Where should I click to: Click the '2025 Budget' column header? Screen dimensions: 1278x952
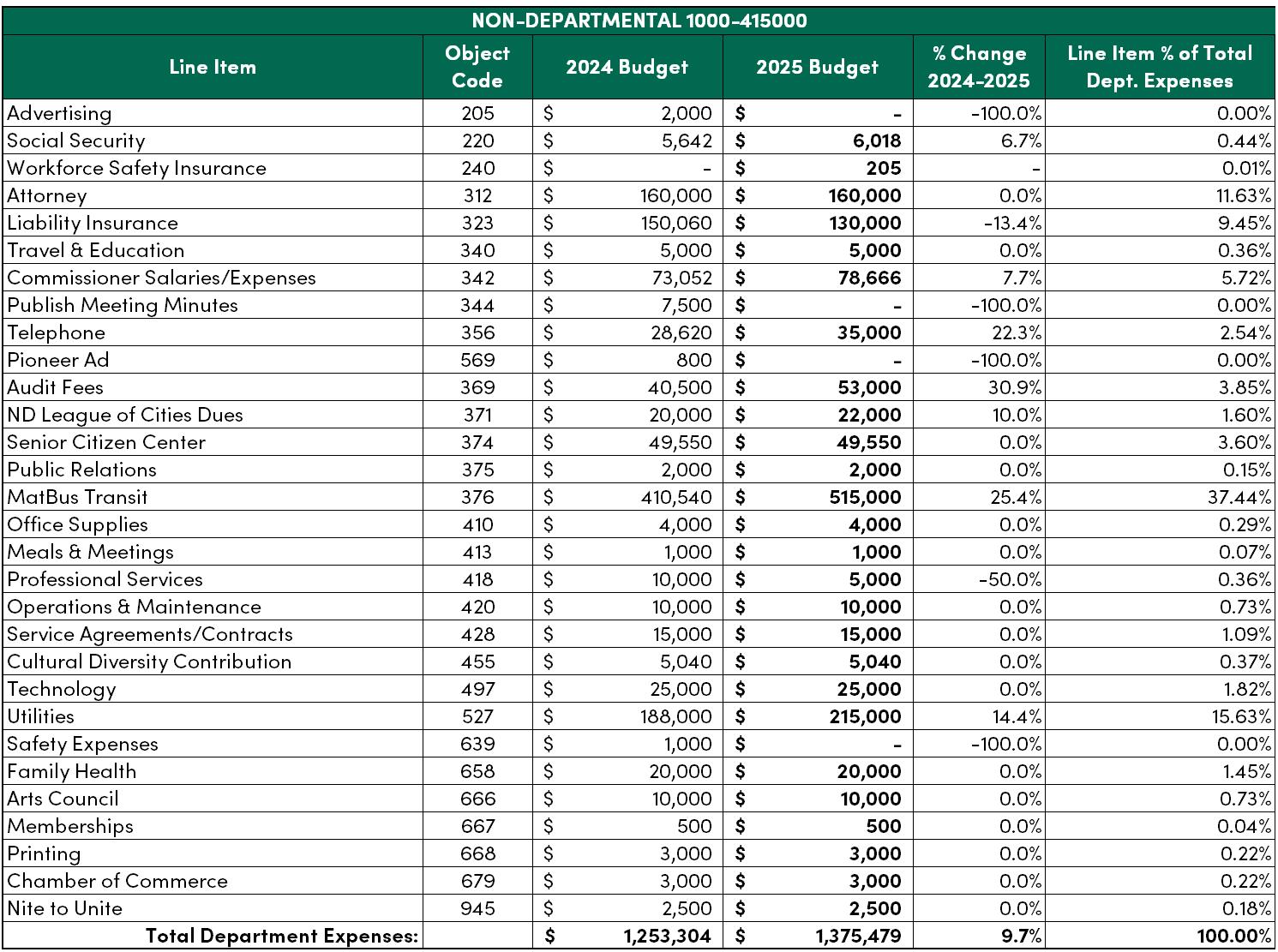point(818,67)
